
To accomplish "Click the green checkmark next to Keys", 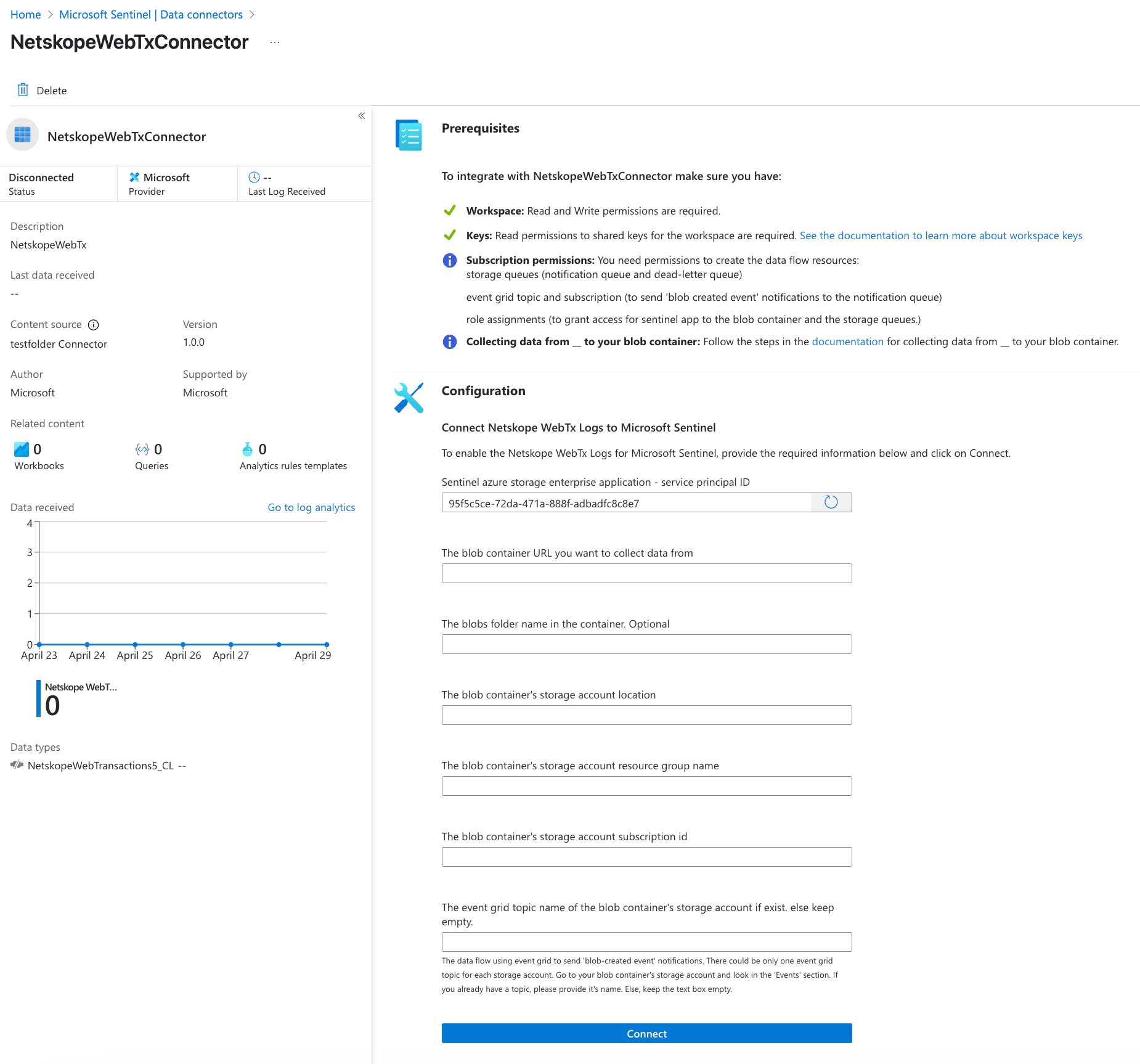I will (450, 235).
